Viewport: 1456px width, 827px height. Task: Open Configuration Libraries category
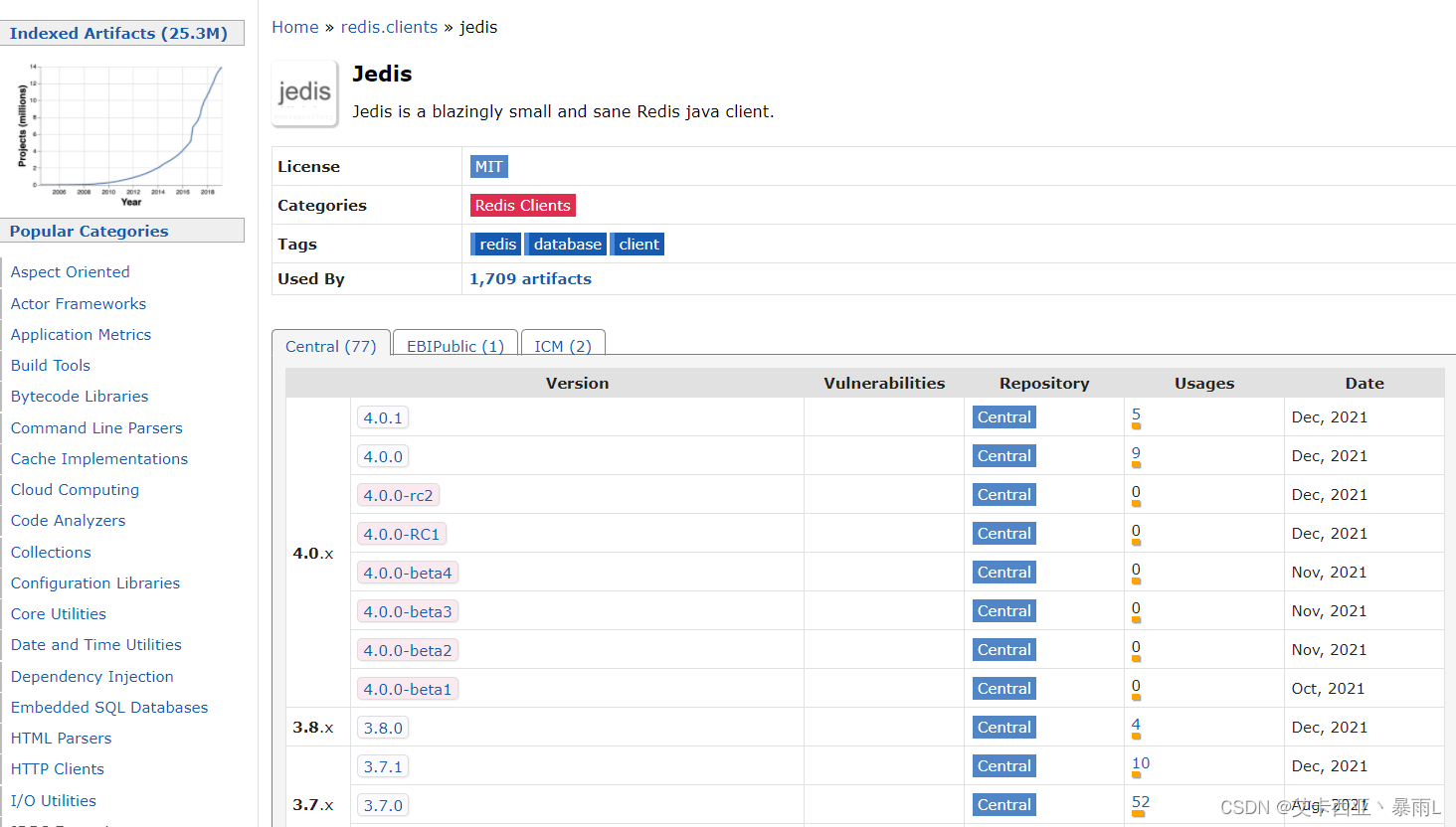[x=95, y=583]
